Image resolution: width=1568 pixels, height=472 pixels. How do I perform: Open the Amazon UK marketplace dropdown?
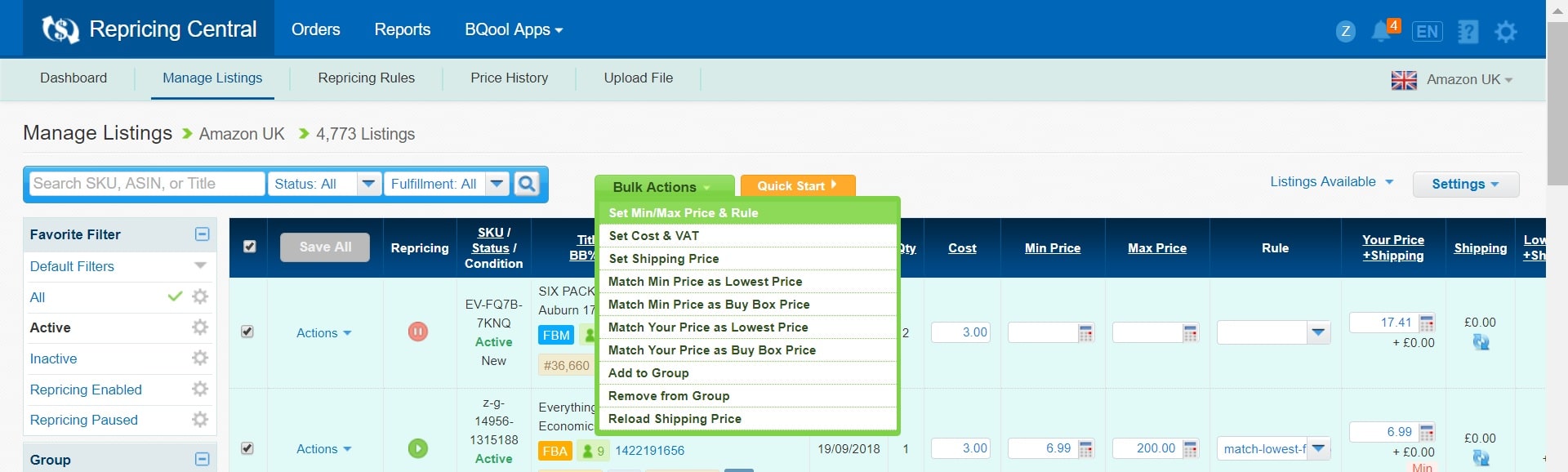[1469, 80]
